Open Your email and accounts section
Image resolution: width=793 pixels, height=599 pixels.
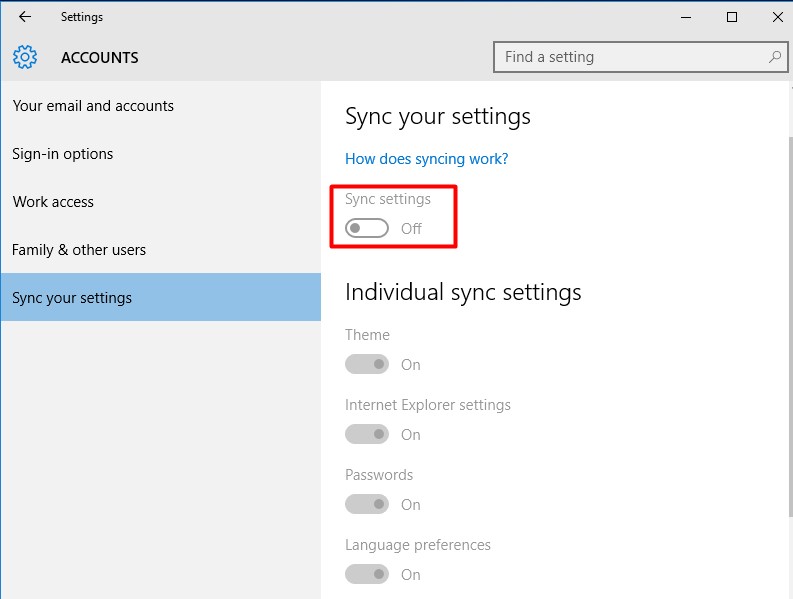coord(93,106)
